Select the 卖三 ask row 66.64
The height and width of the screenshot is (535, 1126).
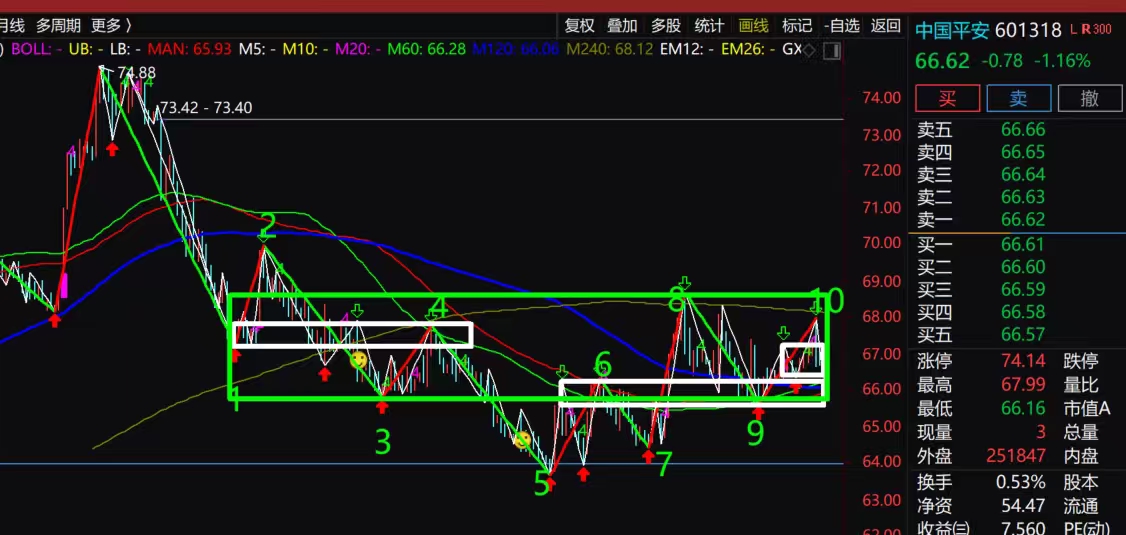(x=1017, y=175)
